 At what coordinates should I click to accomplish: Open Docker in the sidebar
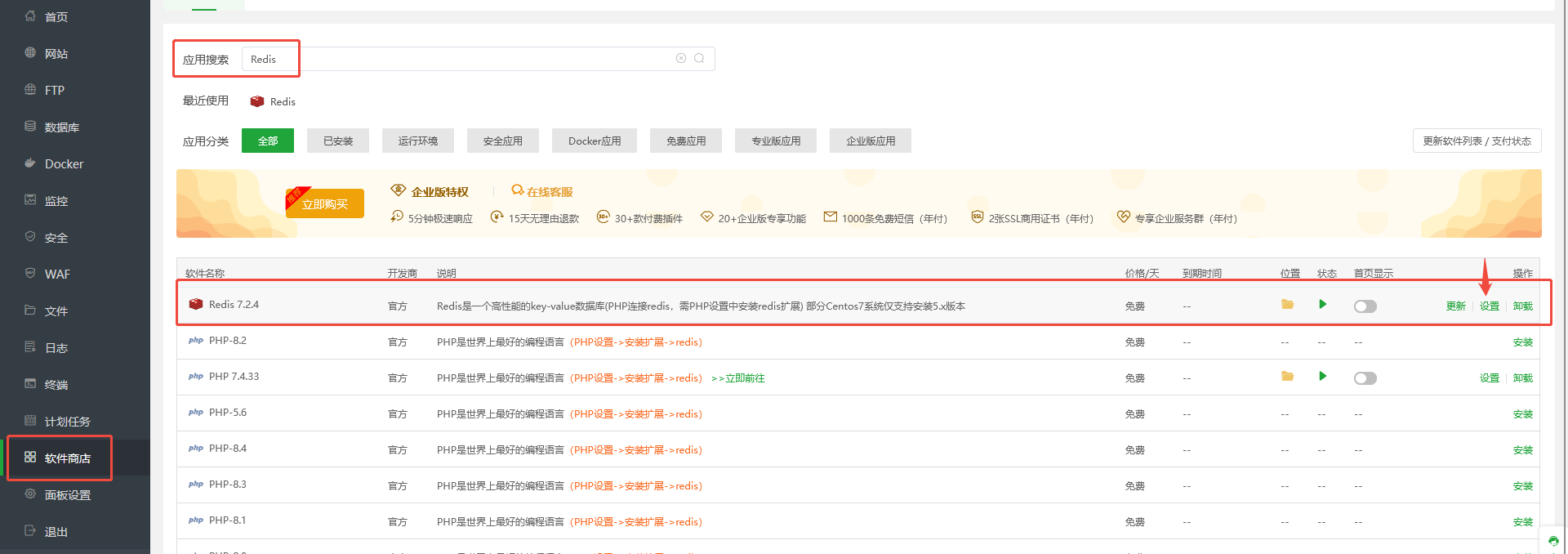(64, 164)
